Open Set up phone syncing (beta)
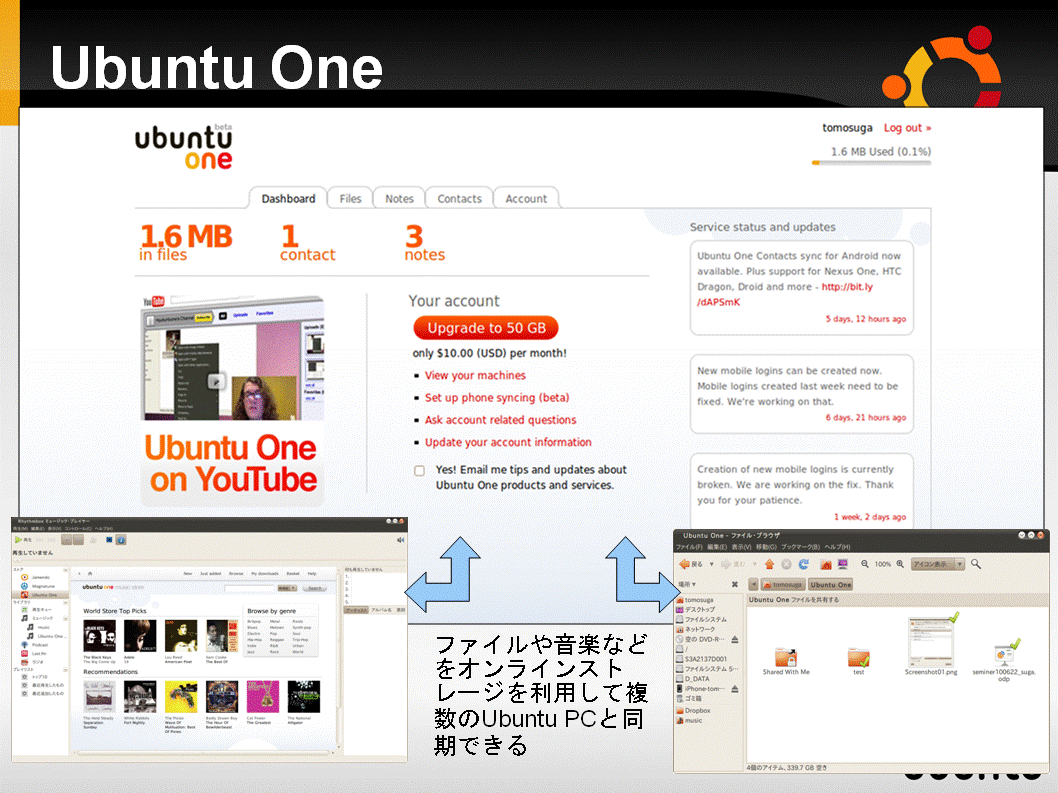The height and width of the screenshot is (793, 1058). 497,398
